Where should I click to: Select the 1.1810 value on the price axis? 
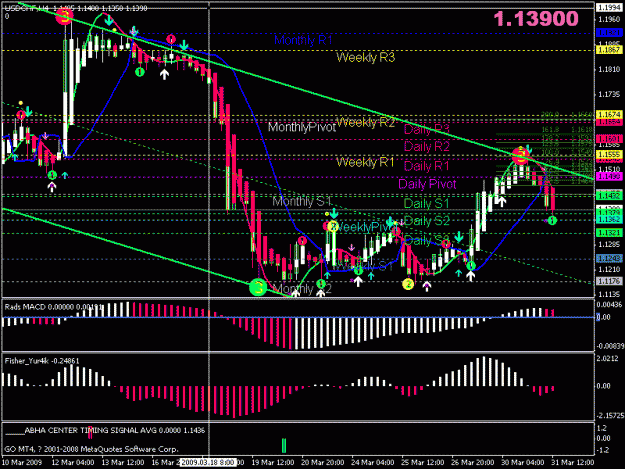pos(609,69)
